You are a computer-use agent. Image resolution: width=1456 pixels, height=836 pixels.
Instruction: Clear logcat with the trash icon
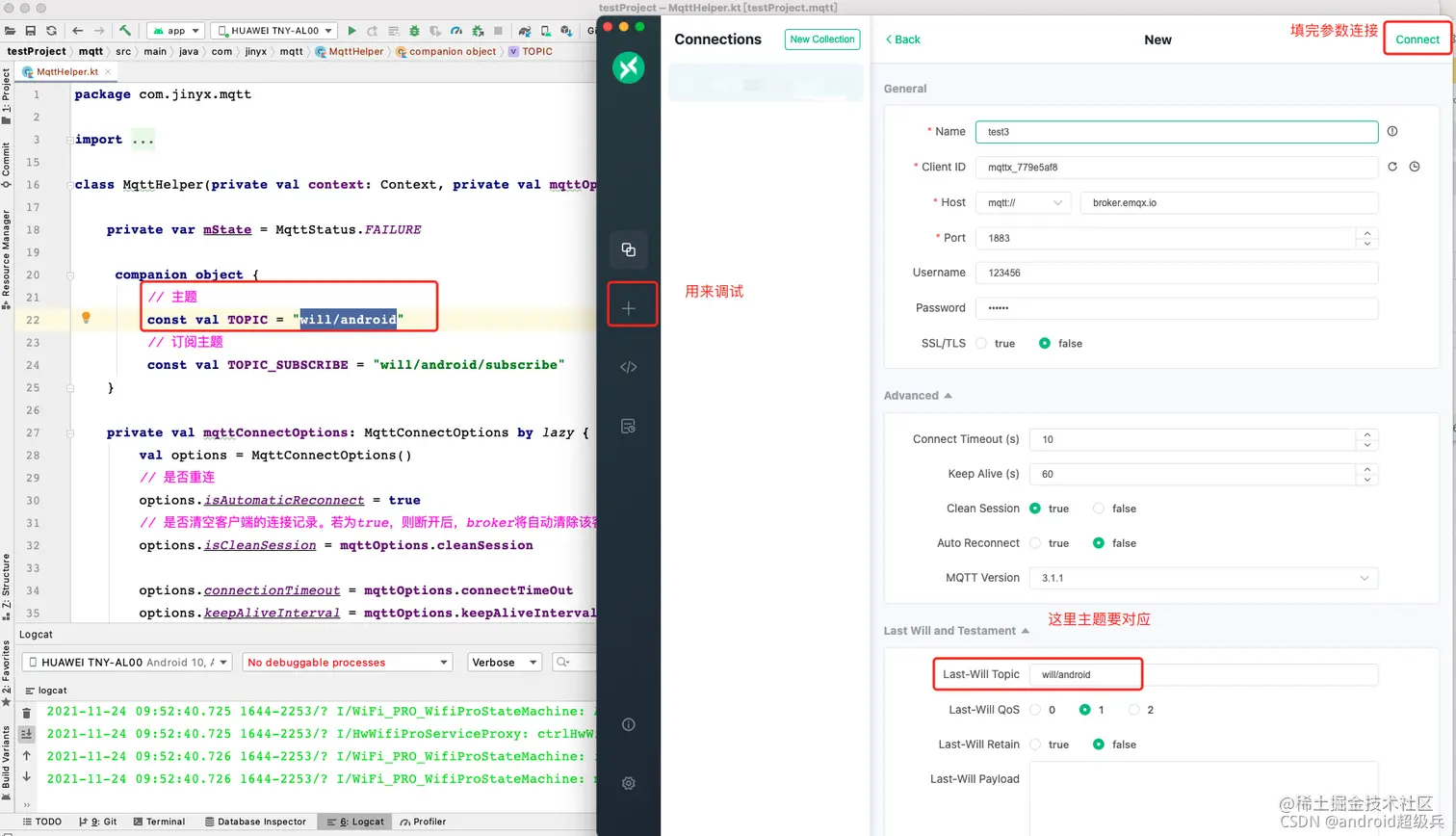tap(27, 713)
